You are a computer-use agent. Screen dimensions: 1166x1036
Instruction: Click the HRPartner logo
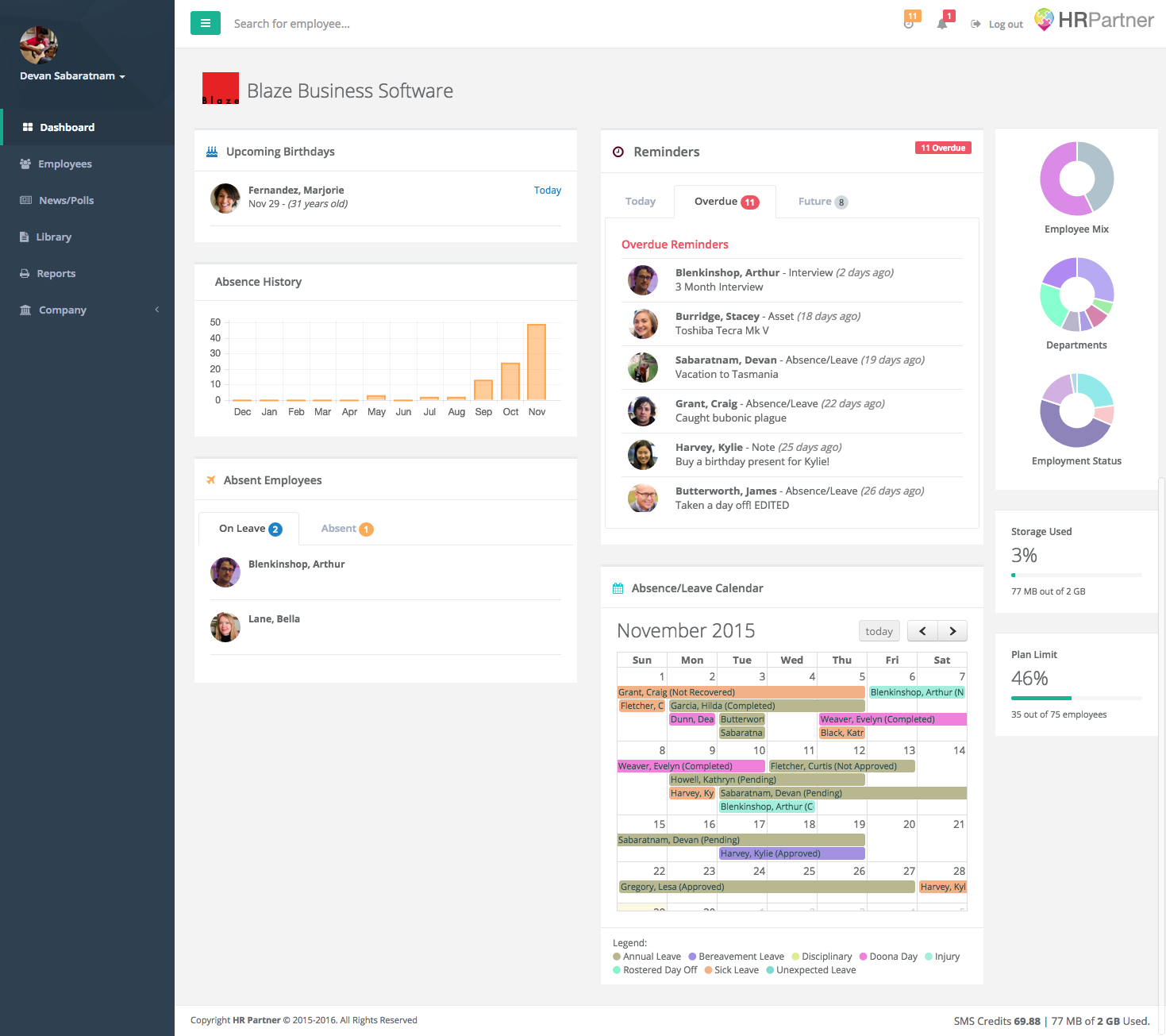1095,20
